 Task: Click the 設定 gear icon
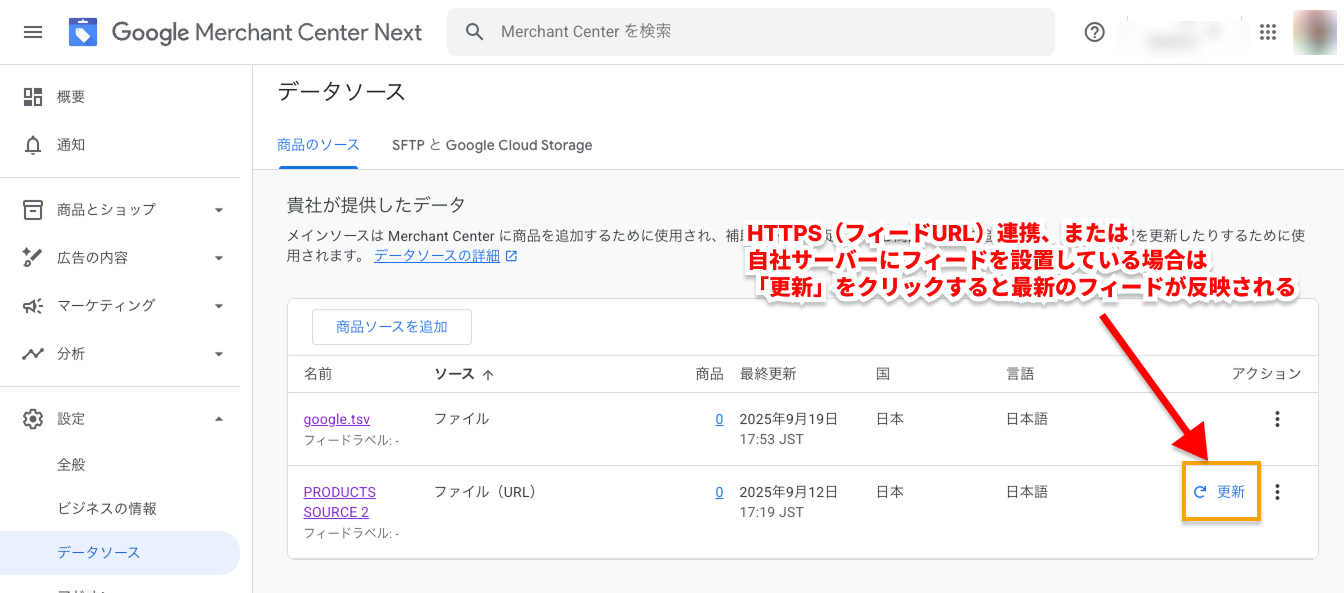[x=33, y=418]
